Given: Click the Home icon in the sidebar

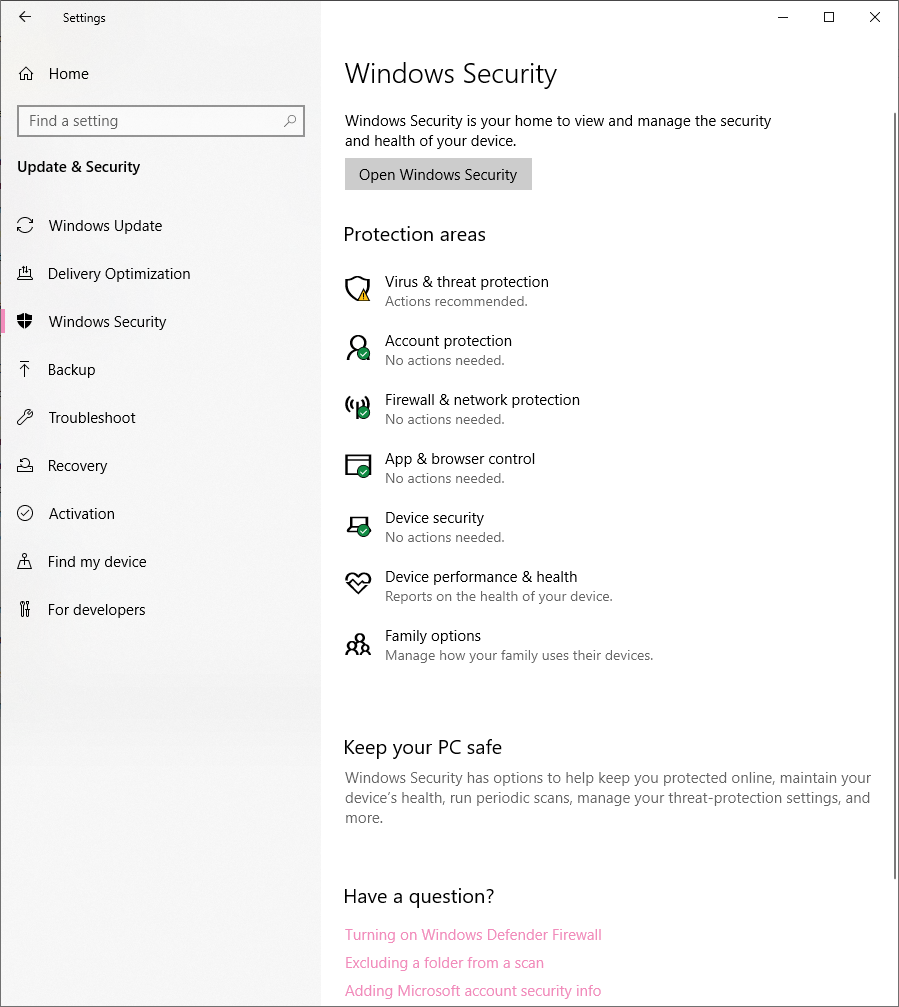Looking at the screenshot, I should 26,74.
